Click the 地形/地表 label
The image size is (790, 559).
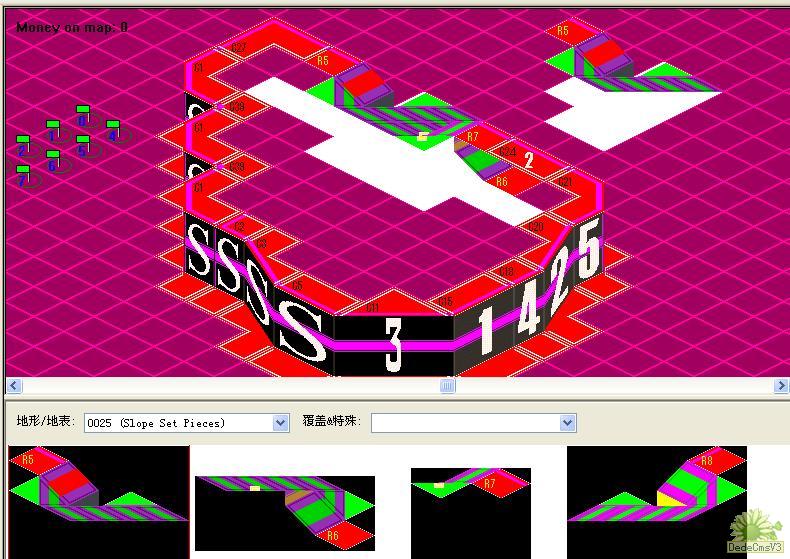[46, 421]
